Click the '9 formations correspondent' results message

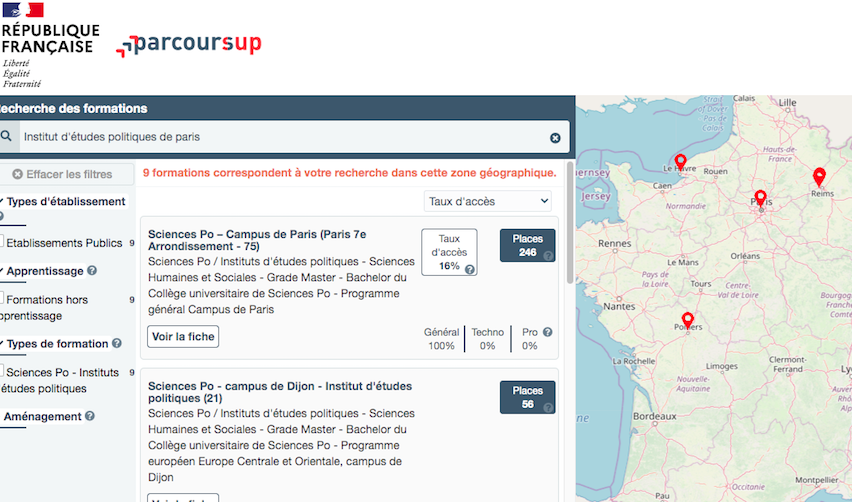tap(349, 173)
